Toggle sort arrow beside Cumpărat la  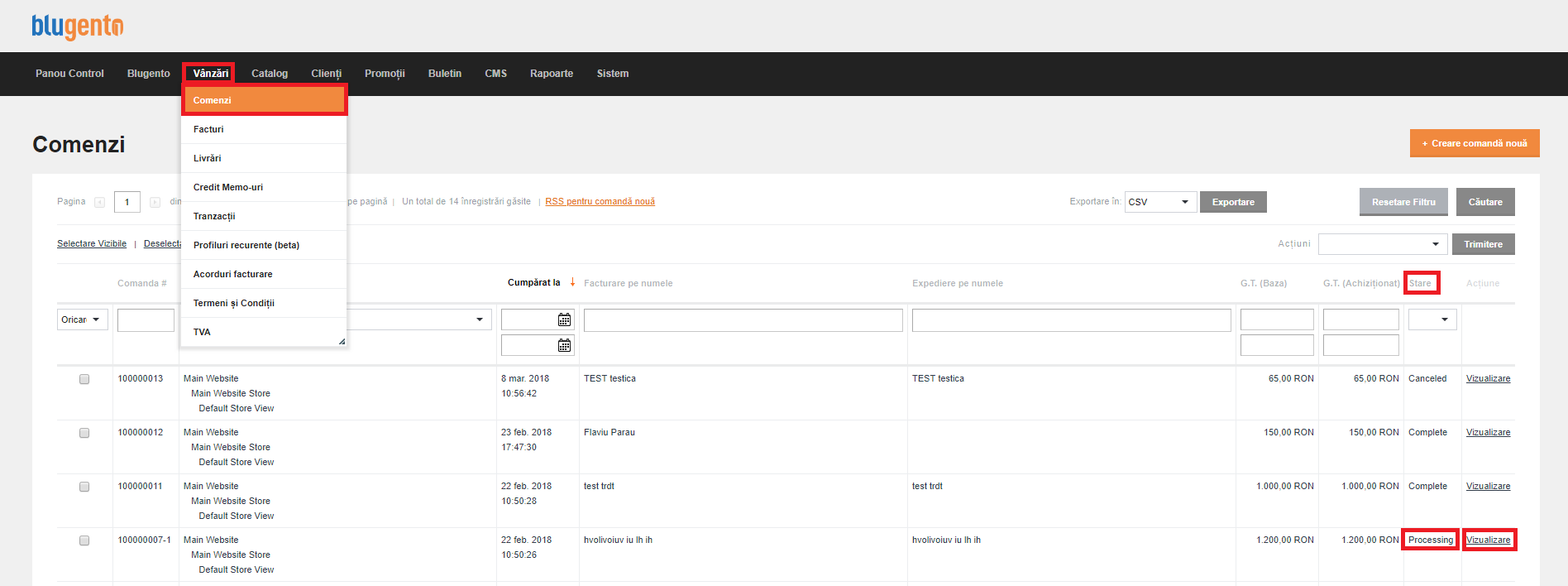(x=572, y=282)
